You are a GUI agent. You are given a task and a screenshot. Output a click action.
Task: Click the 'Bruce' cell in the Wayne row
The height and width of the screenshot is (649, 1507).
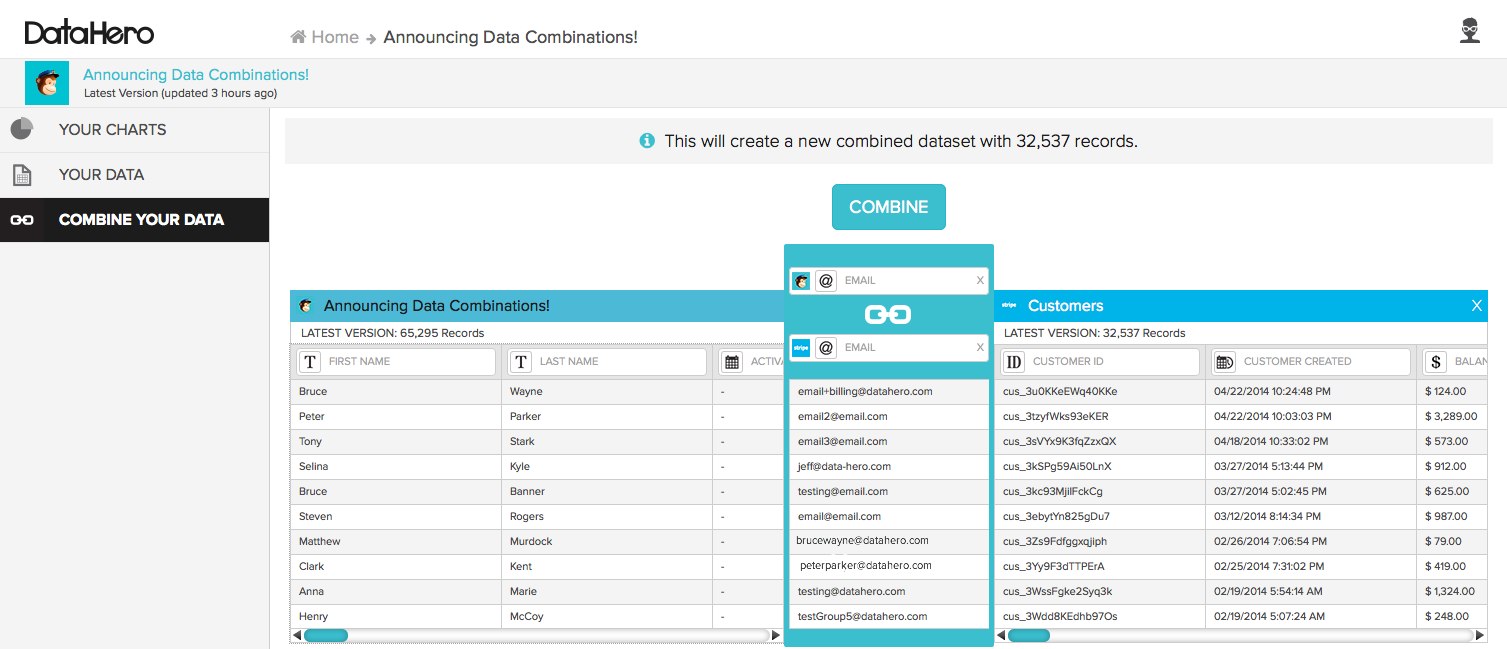396,392
